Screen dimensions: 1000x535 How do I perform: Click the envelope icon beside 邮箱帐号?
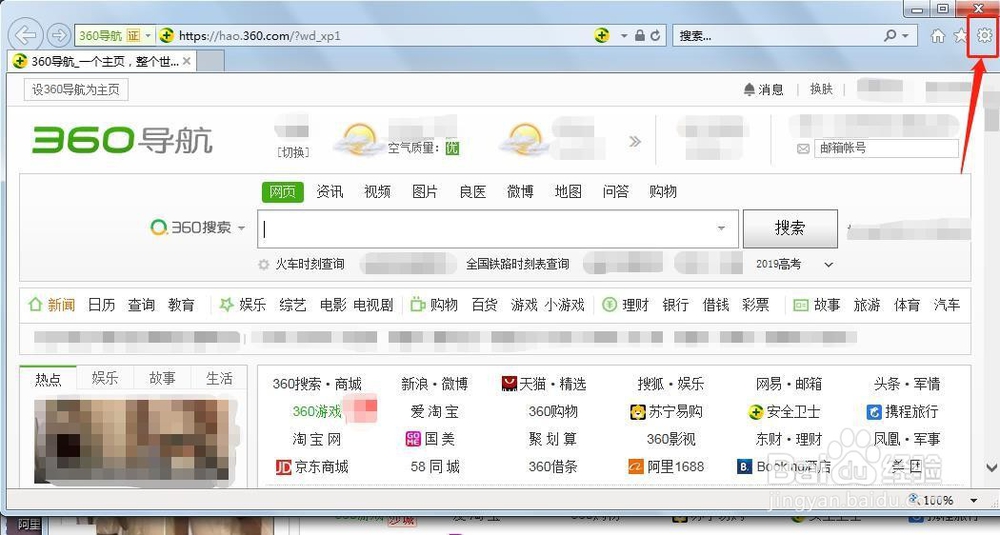(x=803, y=149)
